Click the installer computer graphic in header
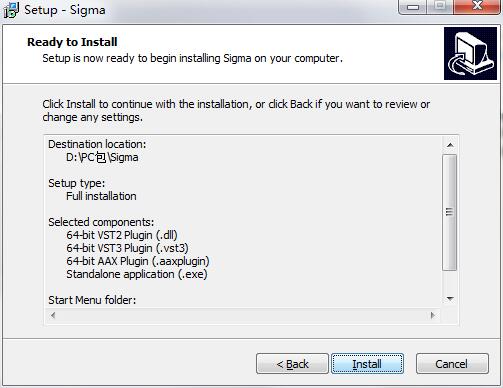Screen dimensions: 503x388 470,54
